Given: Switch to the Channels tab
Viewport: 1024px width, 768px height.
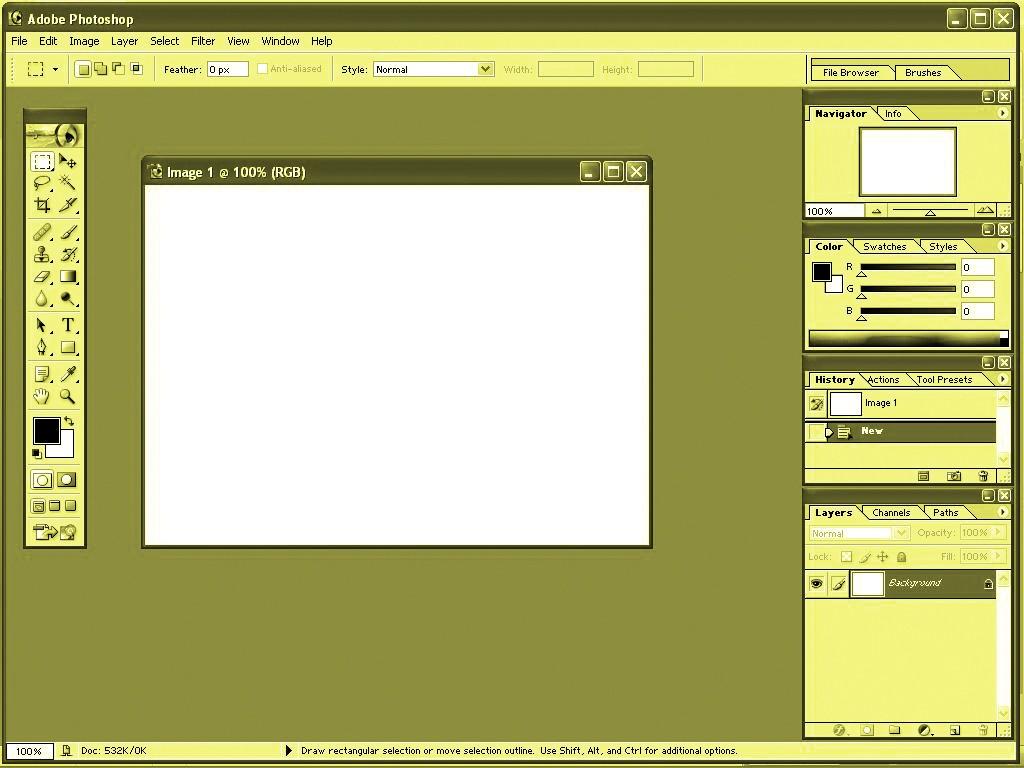Looking at the screenshot, I should [891, 513].
